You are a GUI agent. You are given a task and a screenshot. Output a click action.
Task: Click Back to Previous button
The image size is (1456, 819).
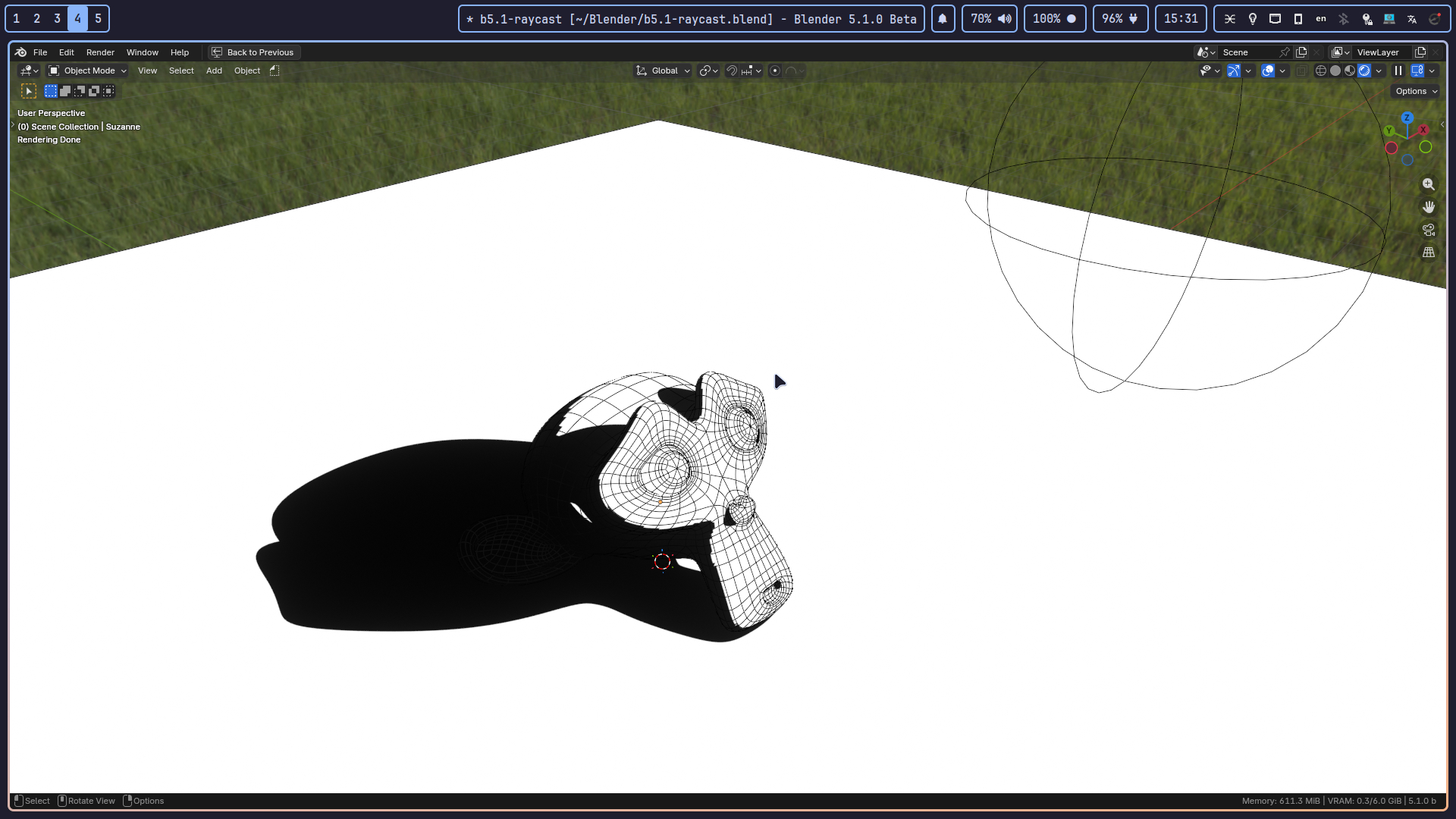[254, 52]
